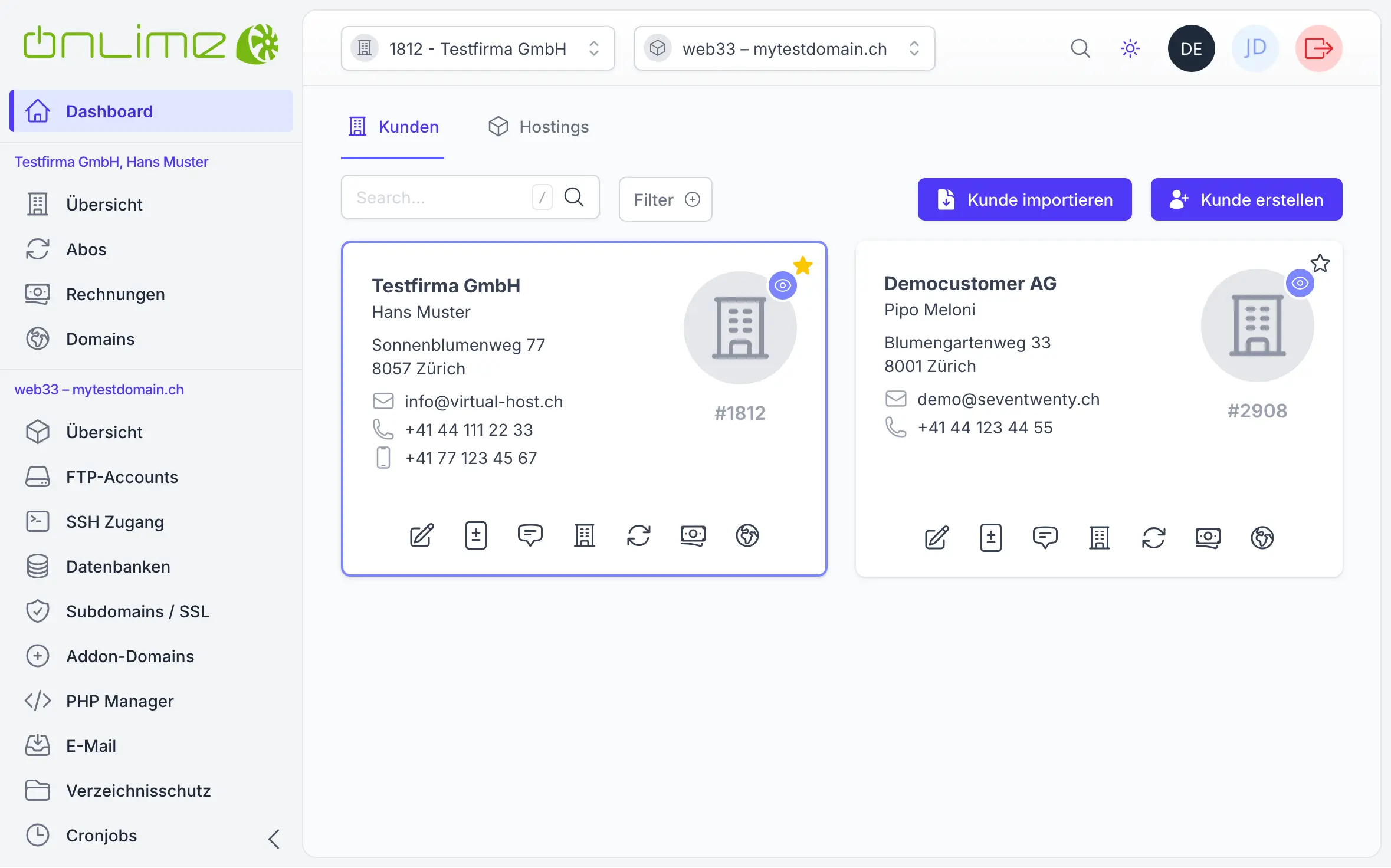Click the Kunde erstellen button
Viewport: 1391px width, 868px height.
click(x=1246, y=200)
